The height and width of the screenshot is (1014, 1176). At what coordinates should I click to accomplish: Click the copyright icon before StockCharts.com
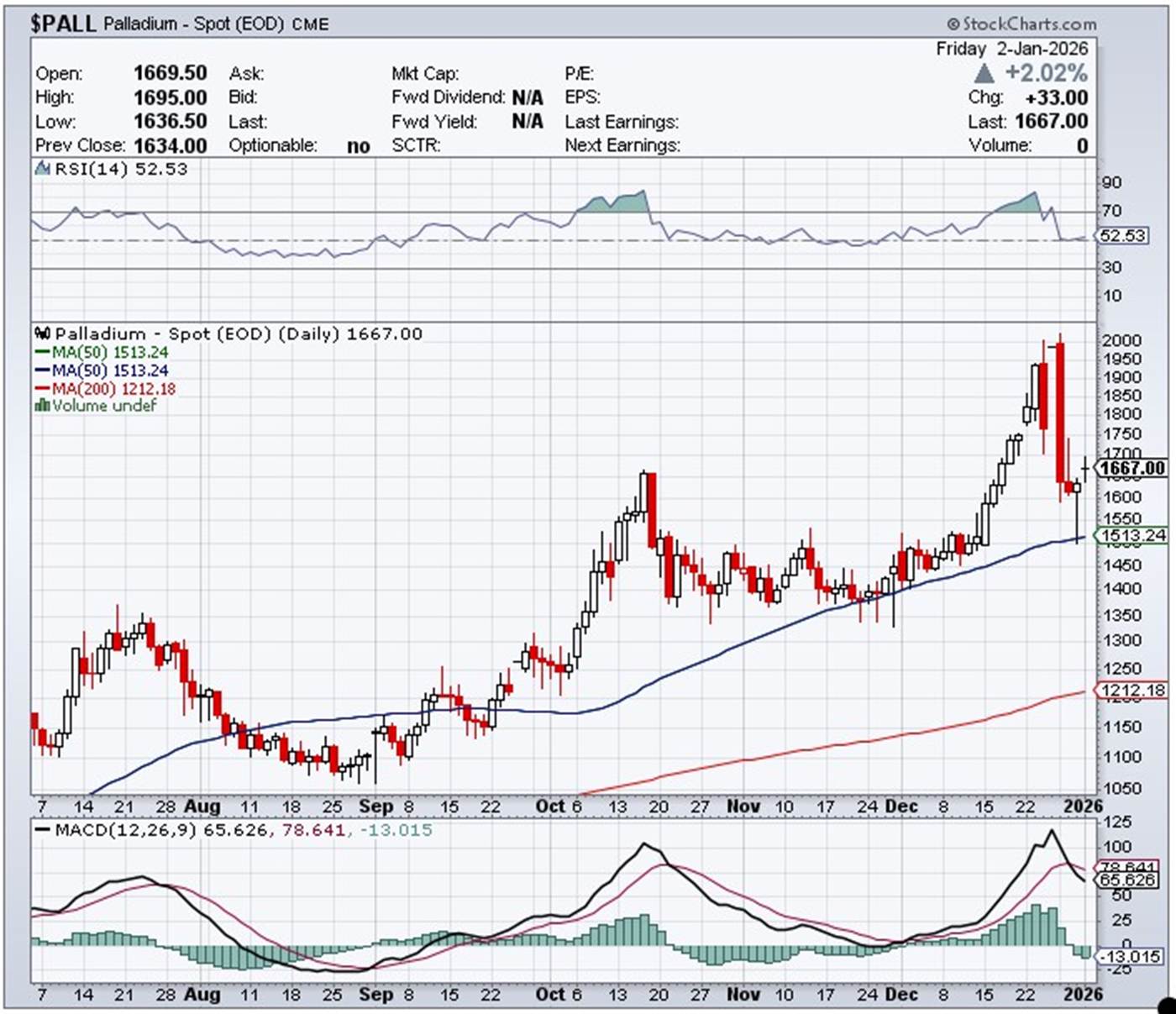pos(953,24)
